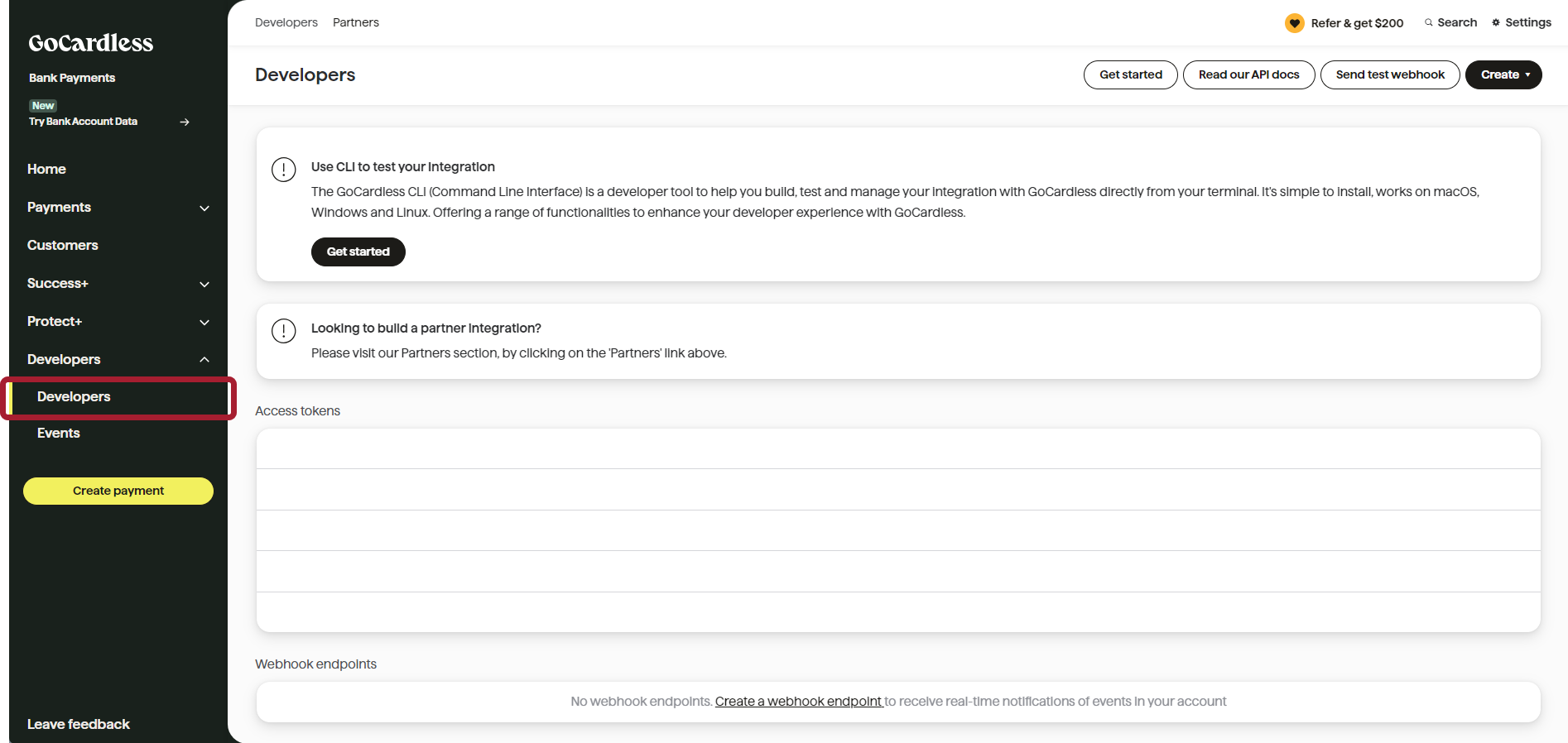Click Read our API docs button
This screenshot has height=743, width=1568.
pyautogui.click(x=1248, y=74)
